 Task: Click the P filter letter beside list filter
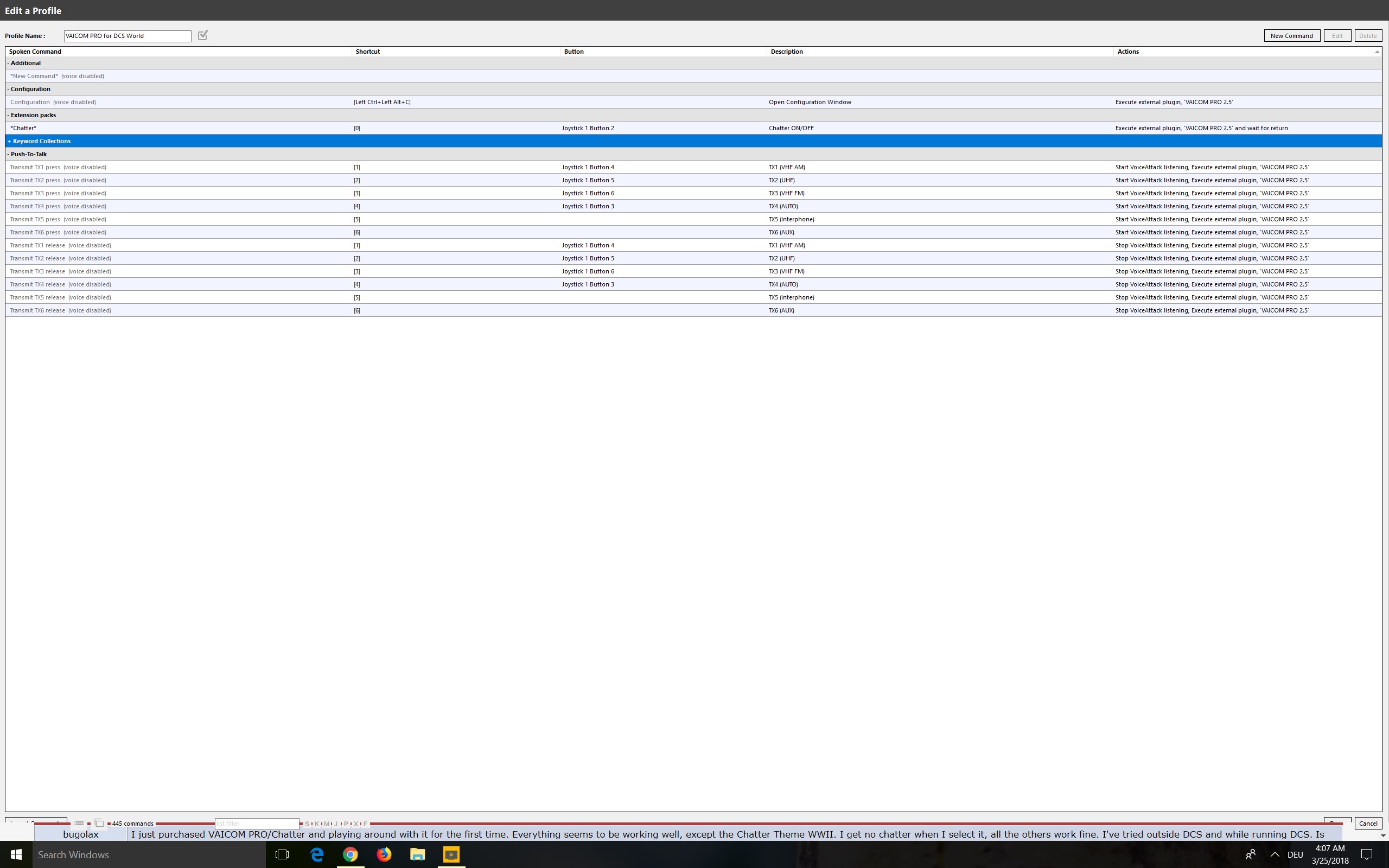coord(346,824)
